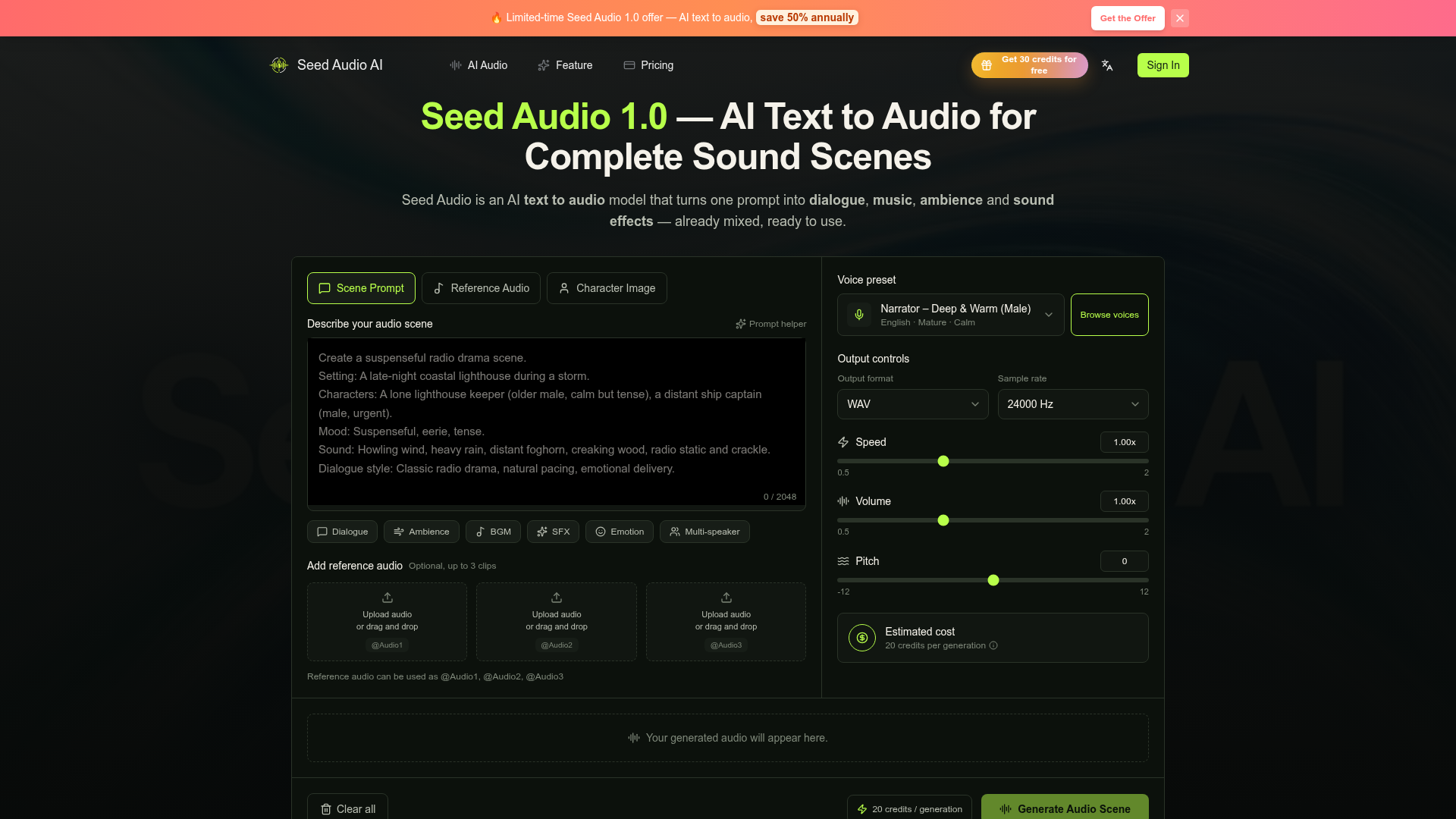Screen dimensions: 1456x819
Task: Click the Volume waveform icon
Action: [843, 501]
